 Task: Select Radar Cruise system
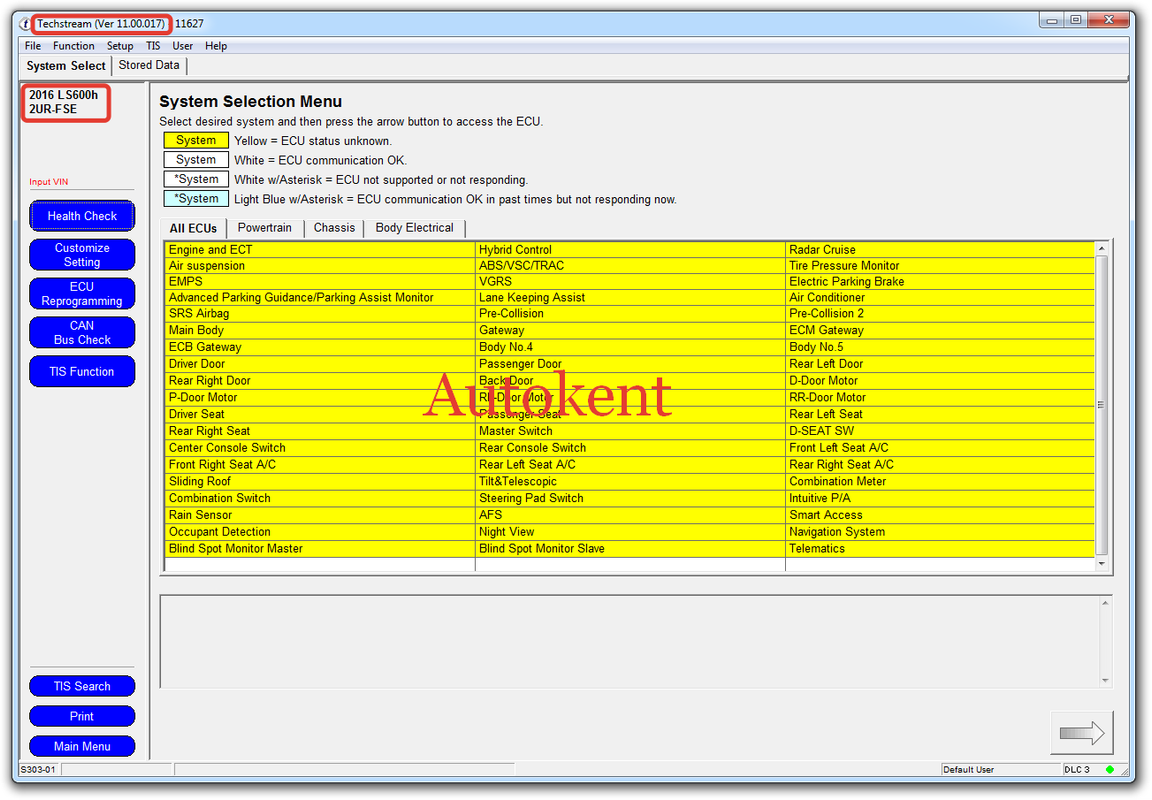click(x=940, y=250)
